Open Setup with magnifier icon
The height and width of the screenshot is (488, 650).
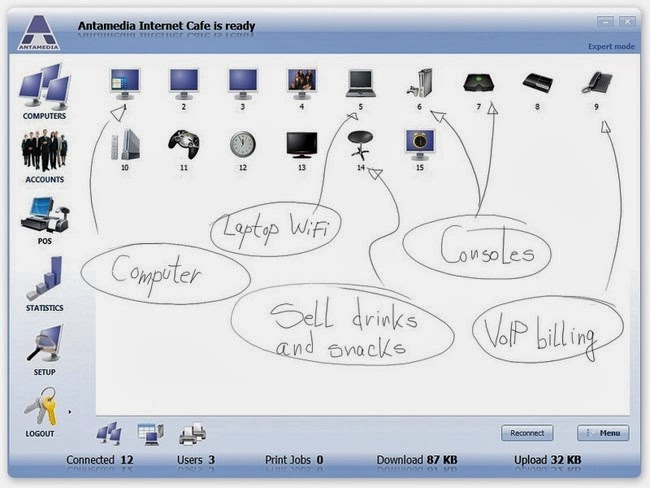tap(44, 350)
